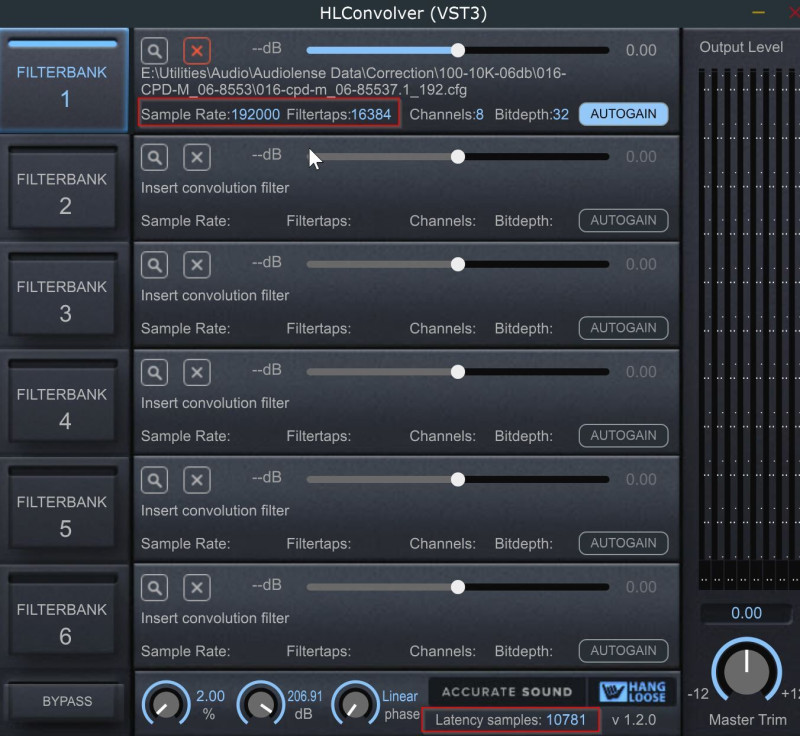Click the Linear phase label text

[x=401, y=704]
